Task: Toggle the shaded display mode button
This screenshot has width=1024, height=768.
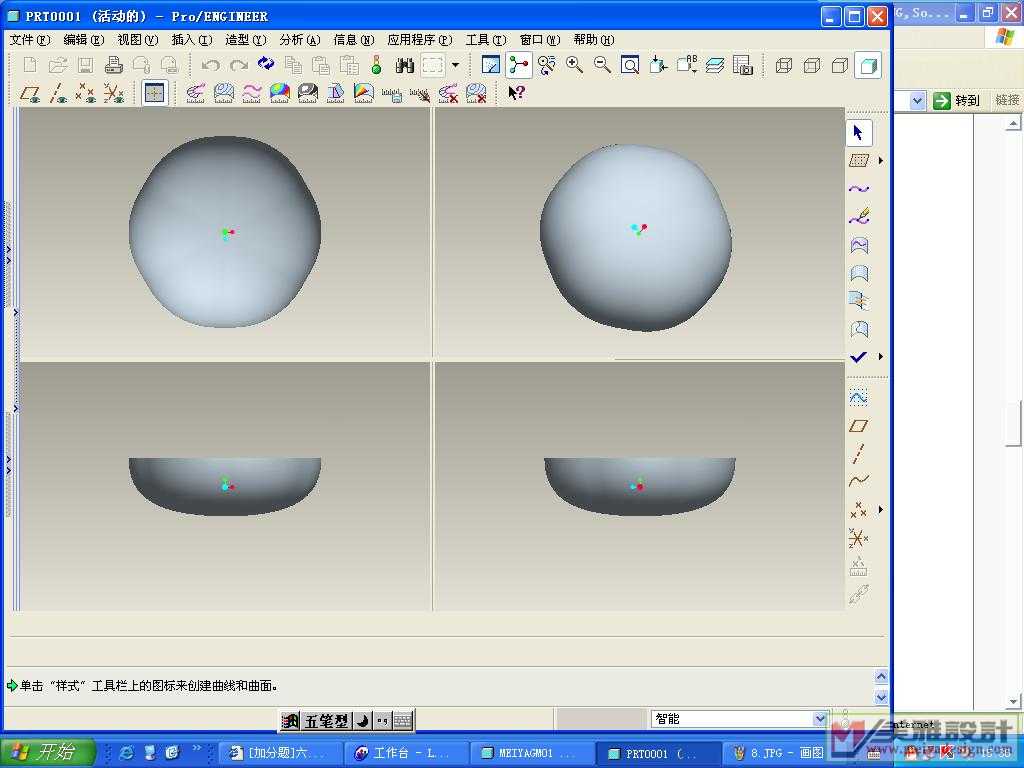Action: pos(868,66)
